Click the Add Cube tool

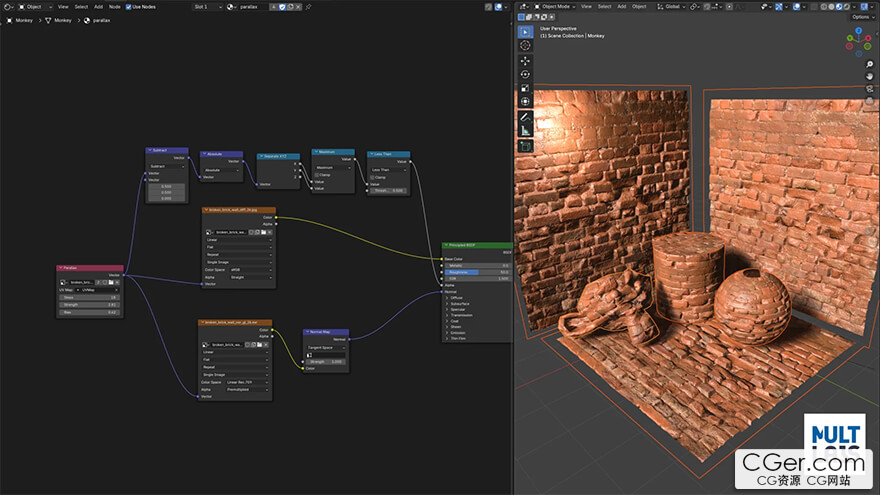pos(526,146)
